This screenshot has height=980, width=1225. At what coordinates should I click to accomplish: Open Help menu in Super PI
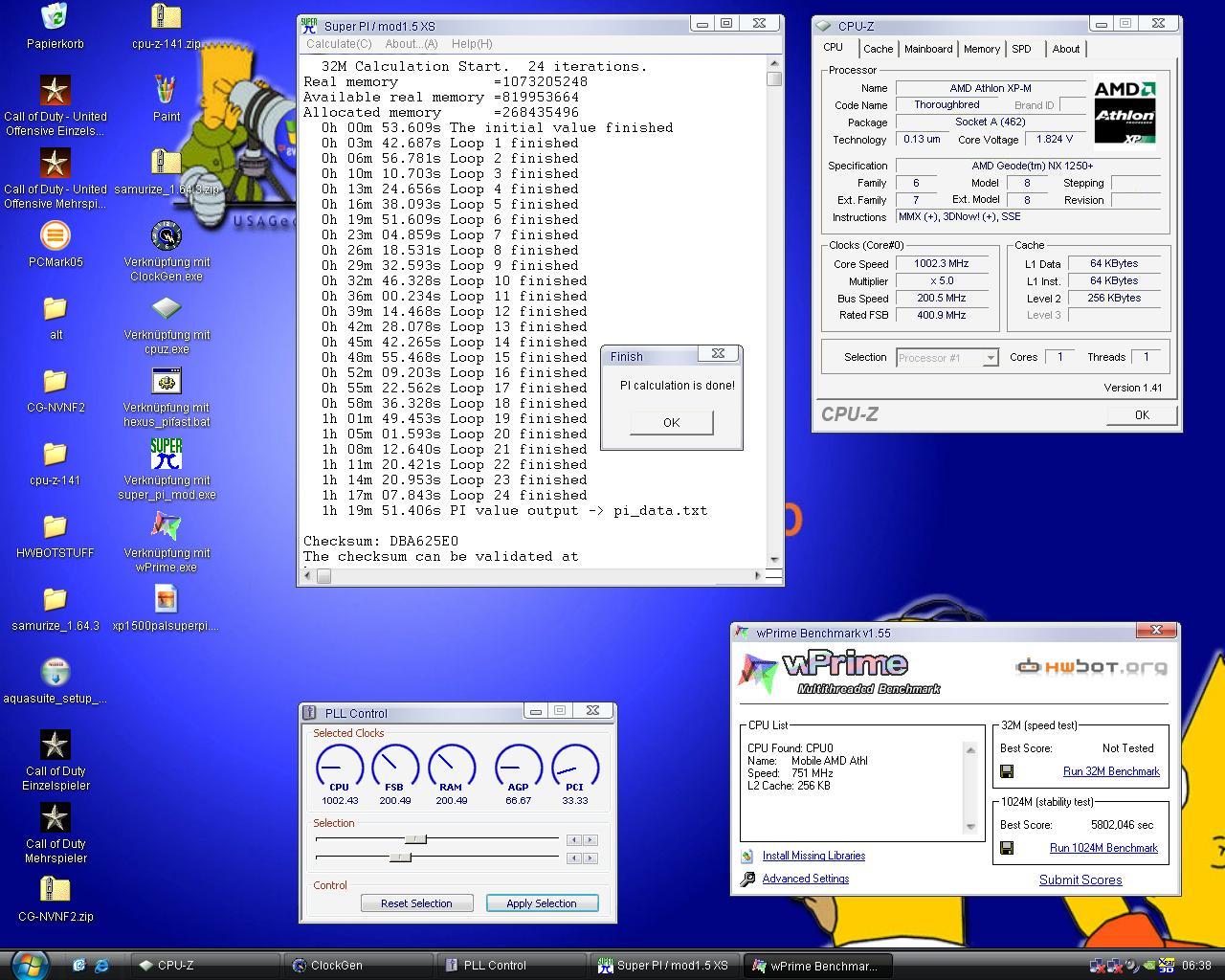472,44
